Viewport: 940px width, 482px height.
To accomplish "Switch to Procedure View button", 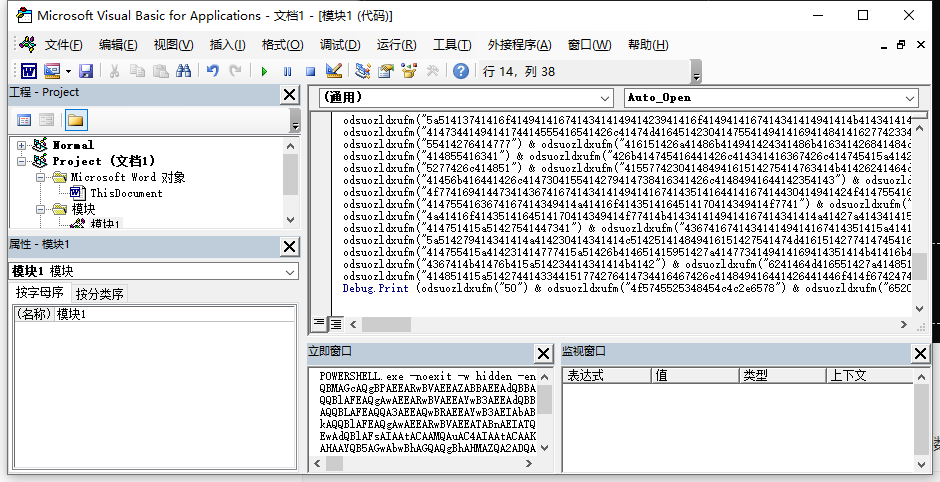I will coord(320,323).
